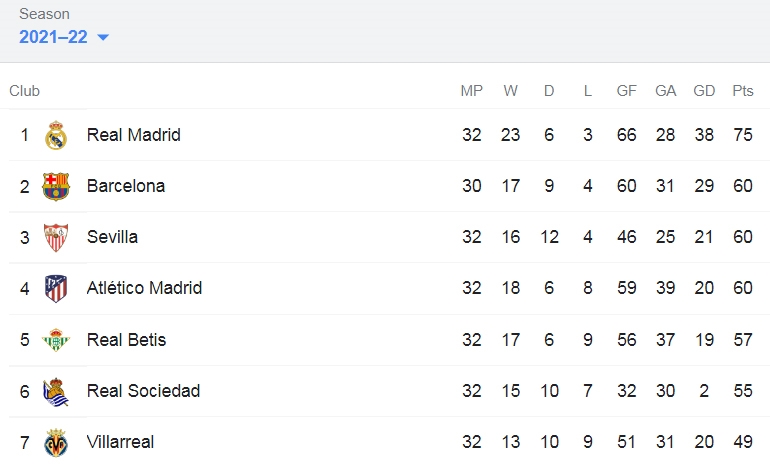
Task: Open the Barcelona team link
Action: tap(126, 186)
